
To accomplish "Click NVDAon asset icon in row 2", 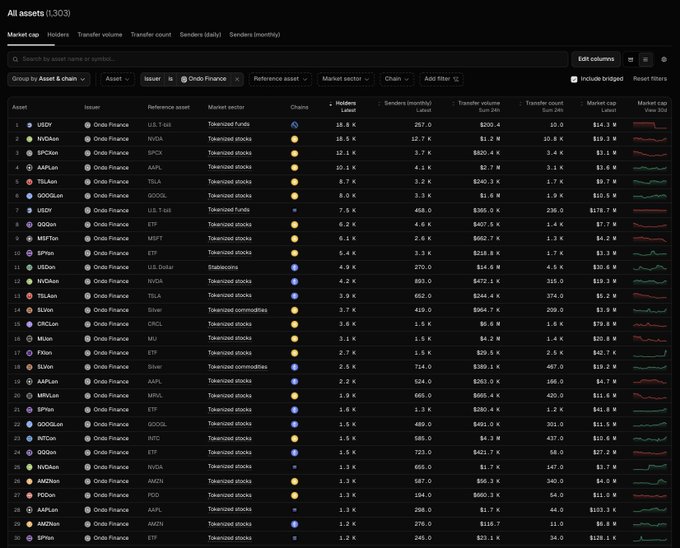I will (x=29, y=139).
